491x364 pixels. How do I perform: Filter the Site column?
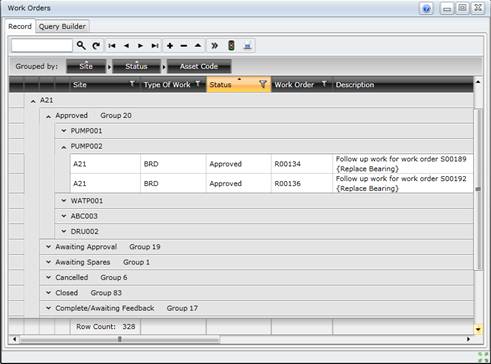tap(132, 84)
